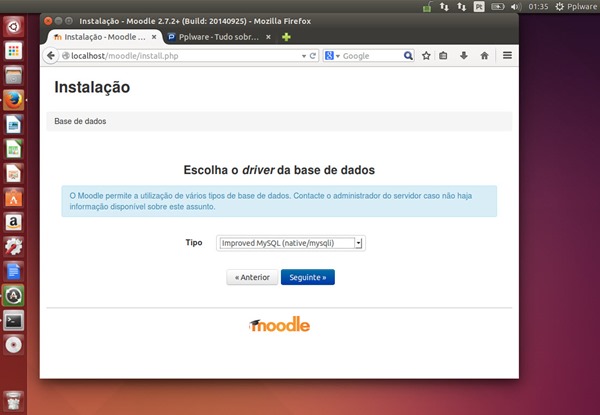
Task: Click the Instalação page heading
Action: pyautogui.click(x=92, y=87)
